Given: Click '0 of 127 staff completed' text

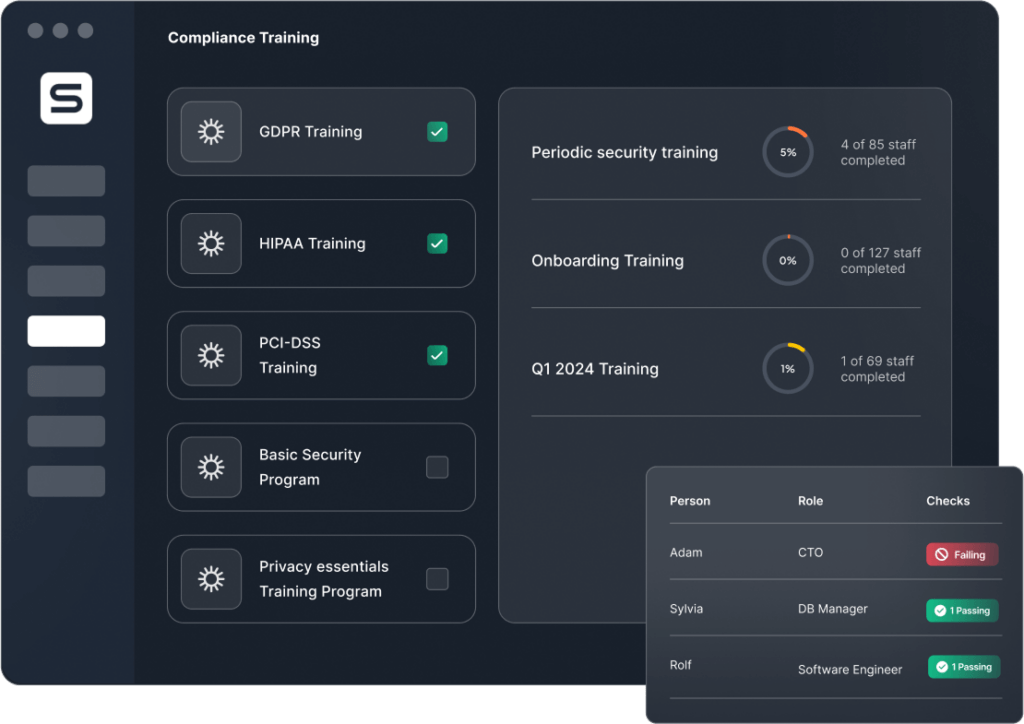Looking at the screenshot, I should coord(880,260).
